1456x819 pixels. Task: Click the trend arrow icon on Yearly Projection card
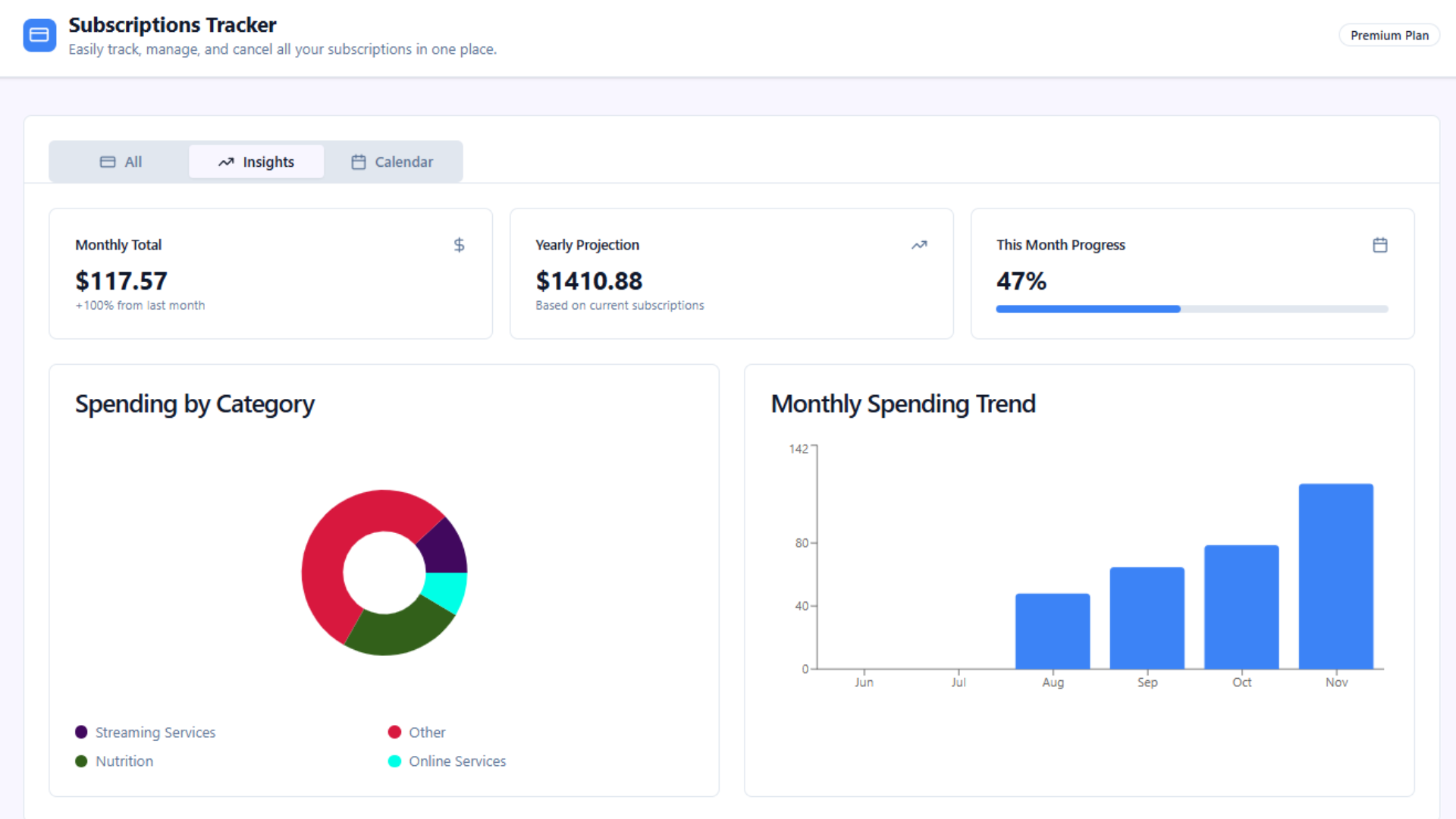click(x=919, y=245)
